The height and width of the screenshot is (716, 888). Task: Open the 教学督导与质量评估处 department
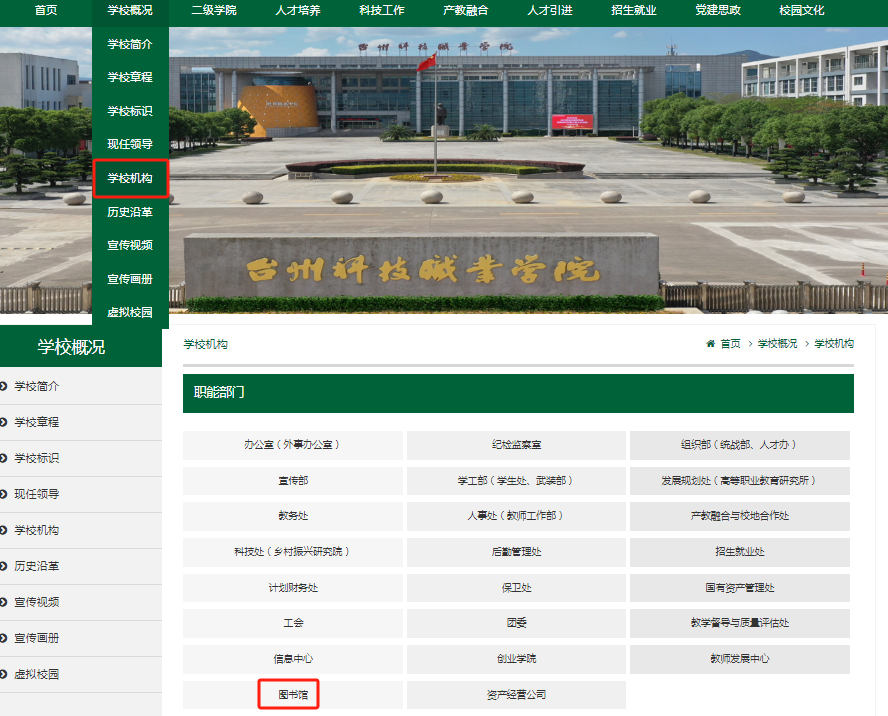[740, 623]
